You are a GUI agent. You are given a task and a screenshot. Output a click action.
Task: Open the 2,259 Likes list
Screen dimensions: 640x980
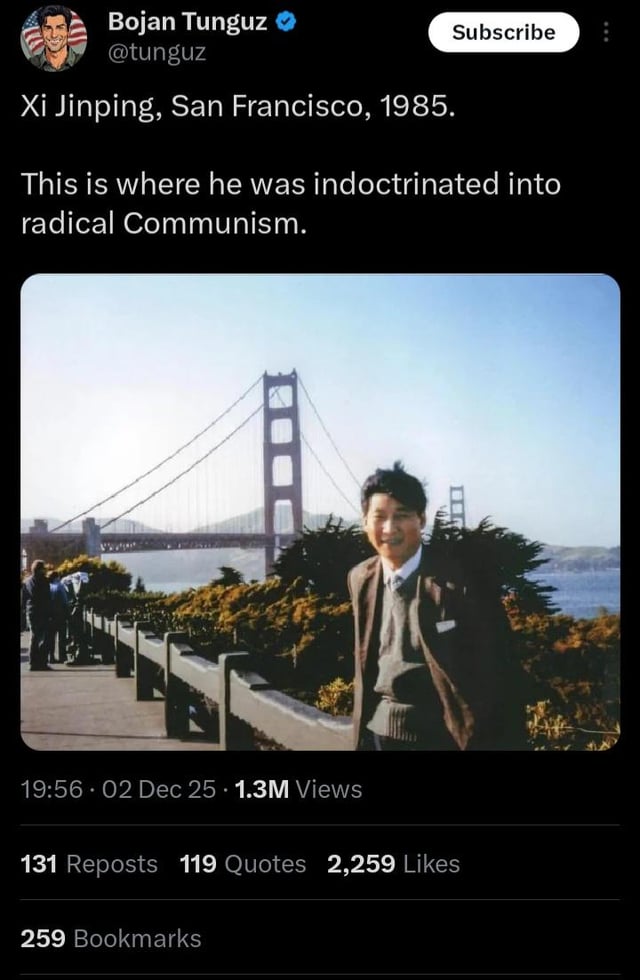pyautogui.click(x=394, y=864)
